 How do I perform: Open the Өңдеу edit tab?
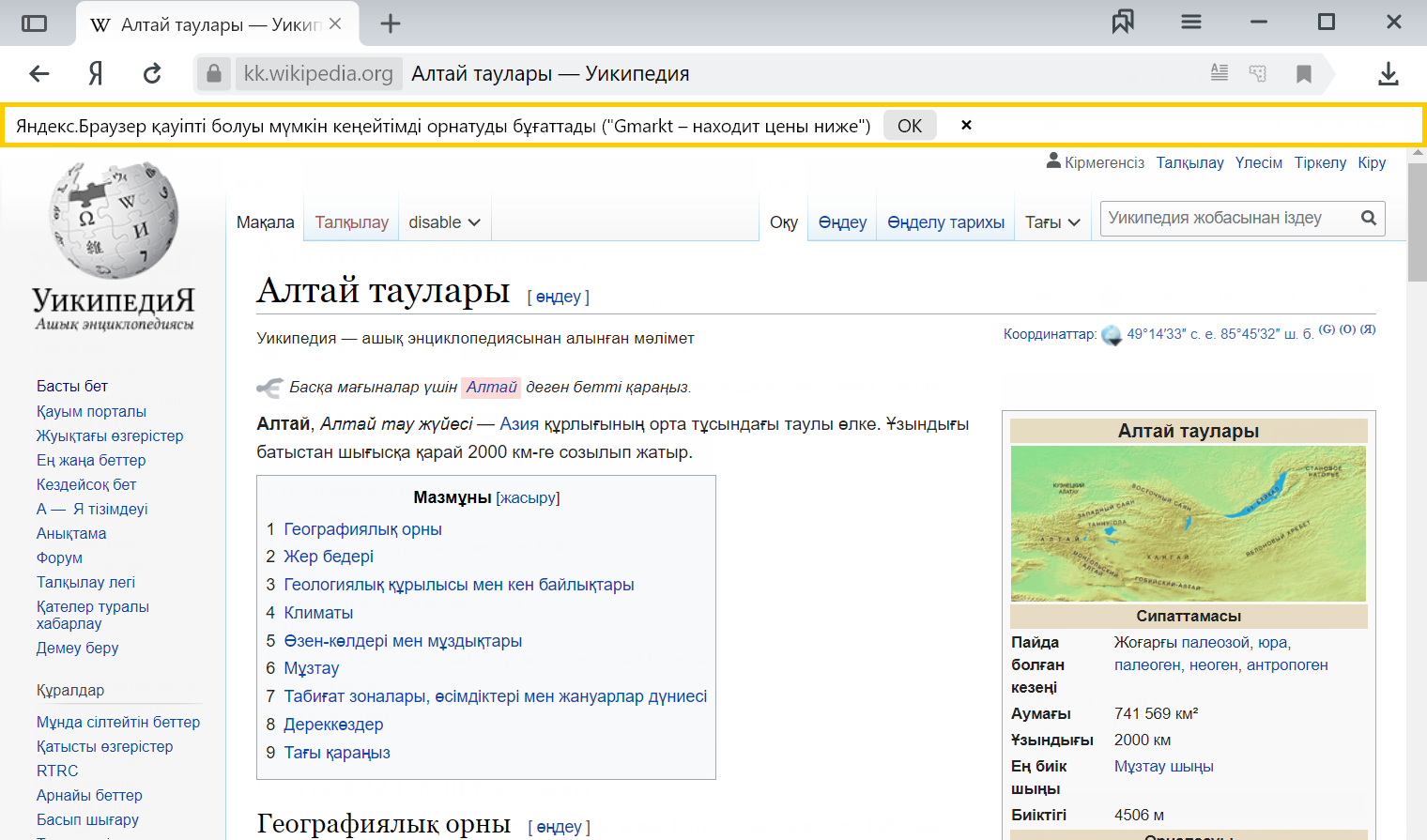pos(842,222)
